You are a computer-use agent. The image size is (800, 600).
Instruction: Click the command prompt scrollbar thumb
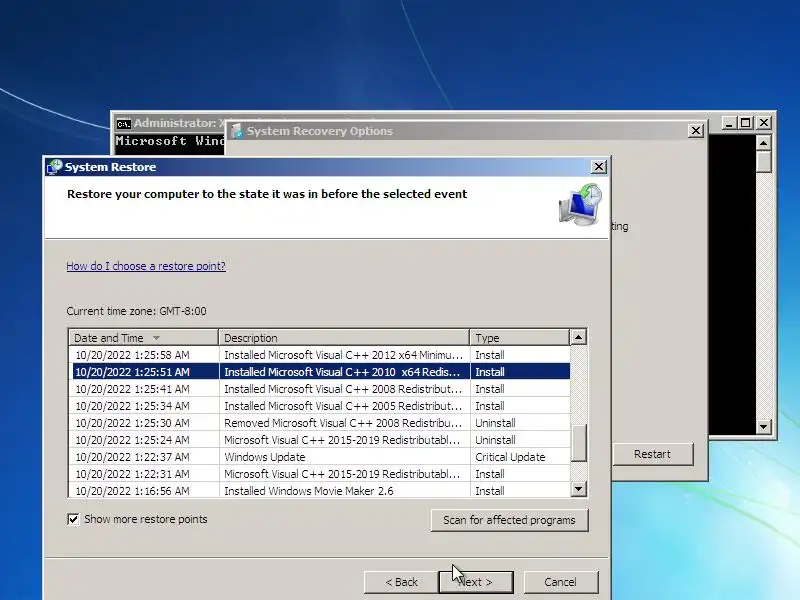tap(763, 161)
